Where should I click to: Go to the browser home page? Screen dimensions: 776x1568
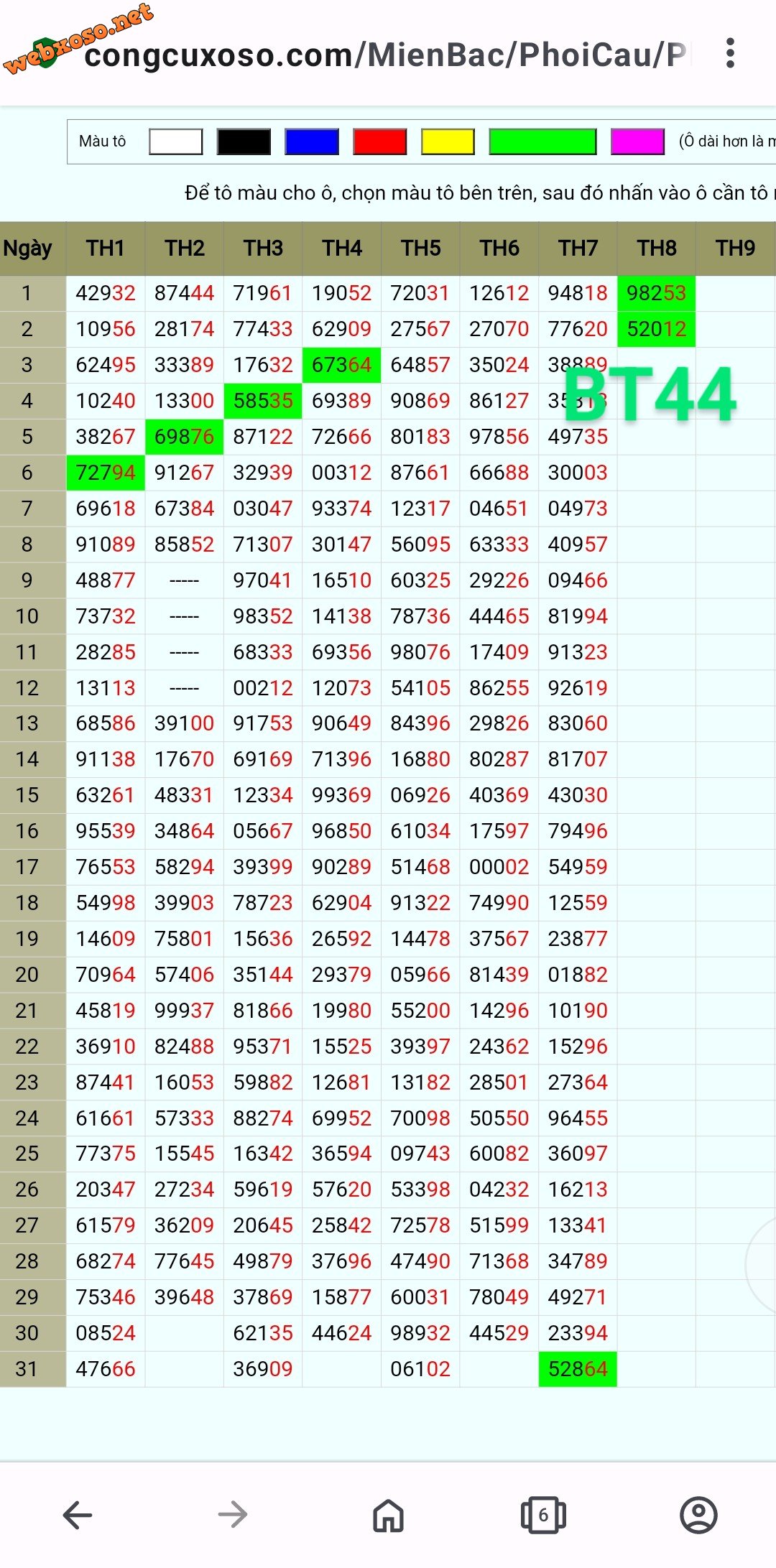point(388,1515)
